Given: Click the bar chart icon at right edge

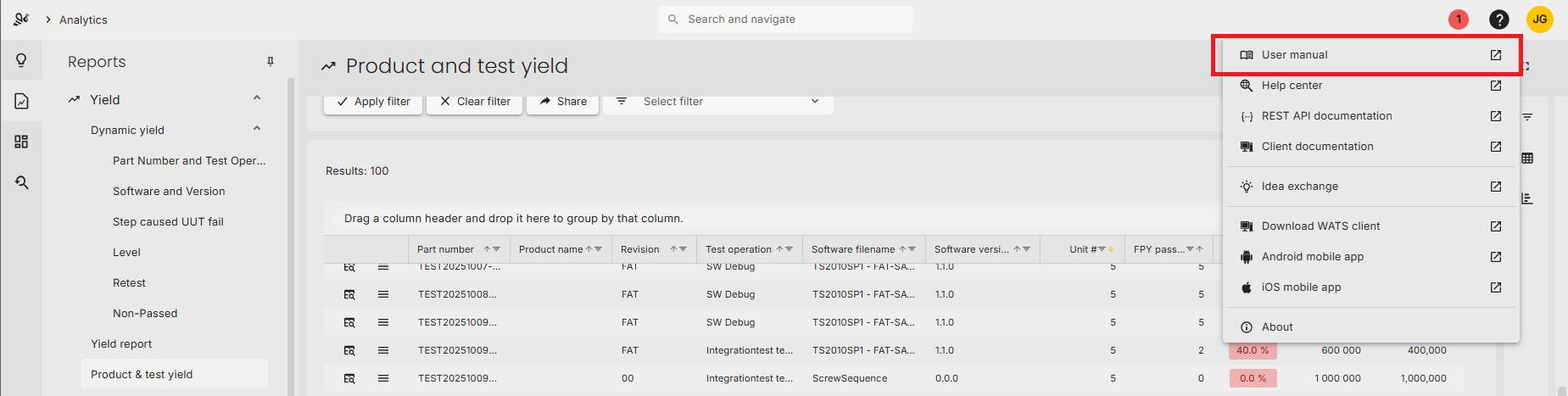Looking at the screenshot, I should [1527, 198].
